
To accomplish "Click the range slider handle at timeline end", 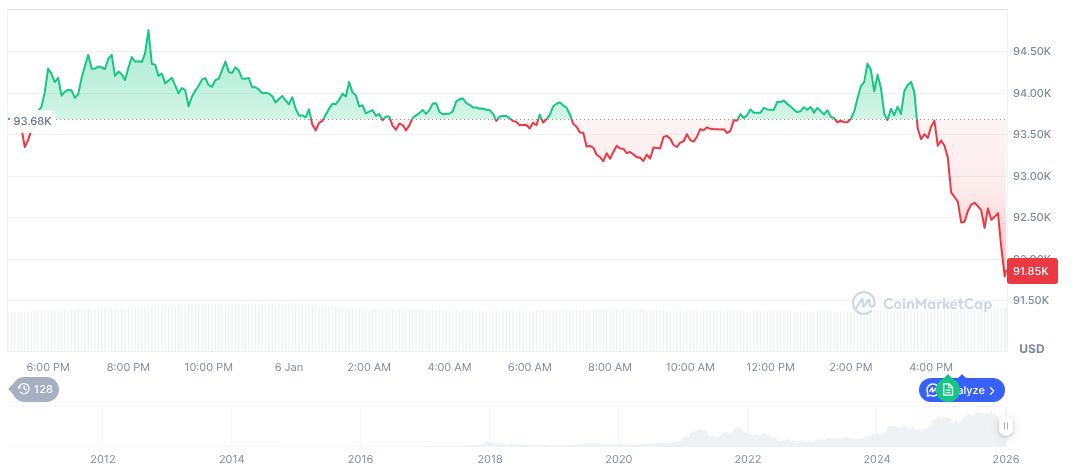I will [1006, 426].
